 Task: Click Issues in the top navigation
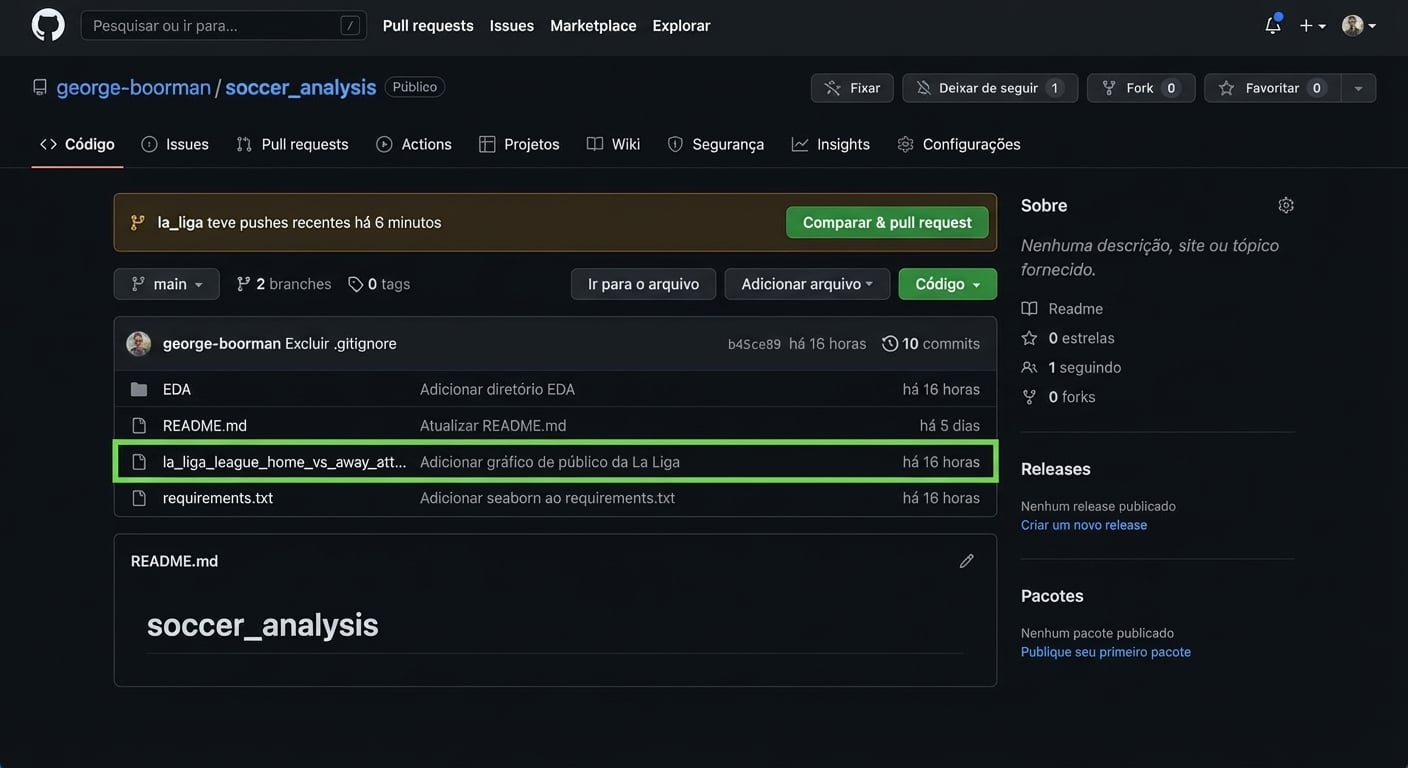click(x=512, y=26)
